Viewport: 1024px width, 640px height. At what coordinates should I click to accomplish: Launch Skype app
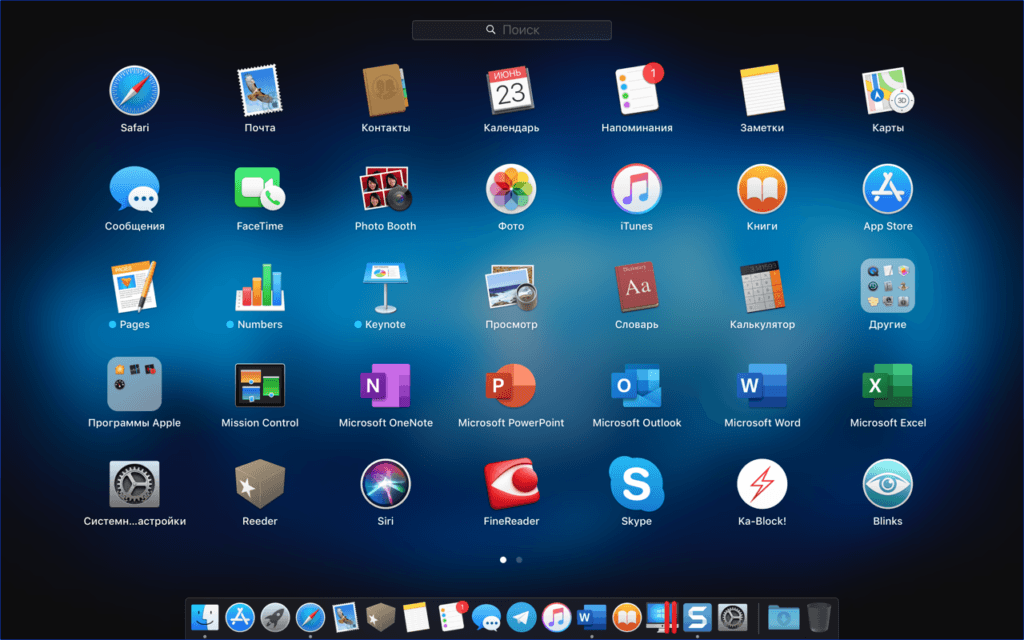(636, 484)
